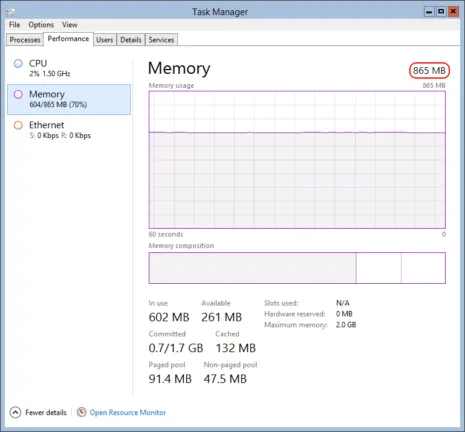Click the Memory composition bar
The image size is (465, 432).
(297, 268)
